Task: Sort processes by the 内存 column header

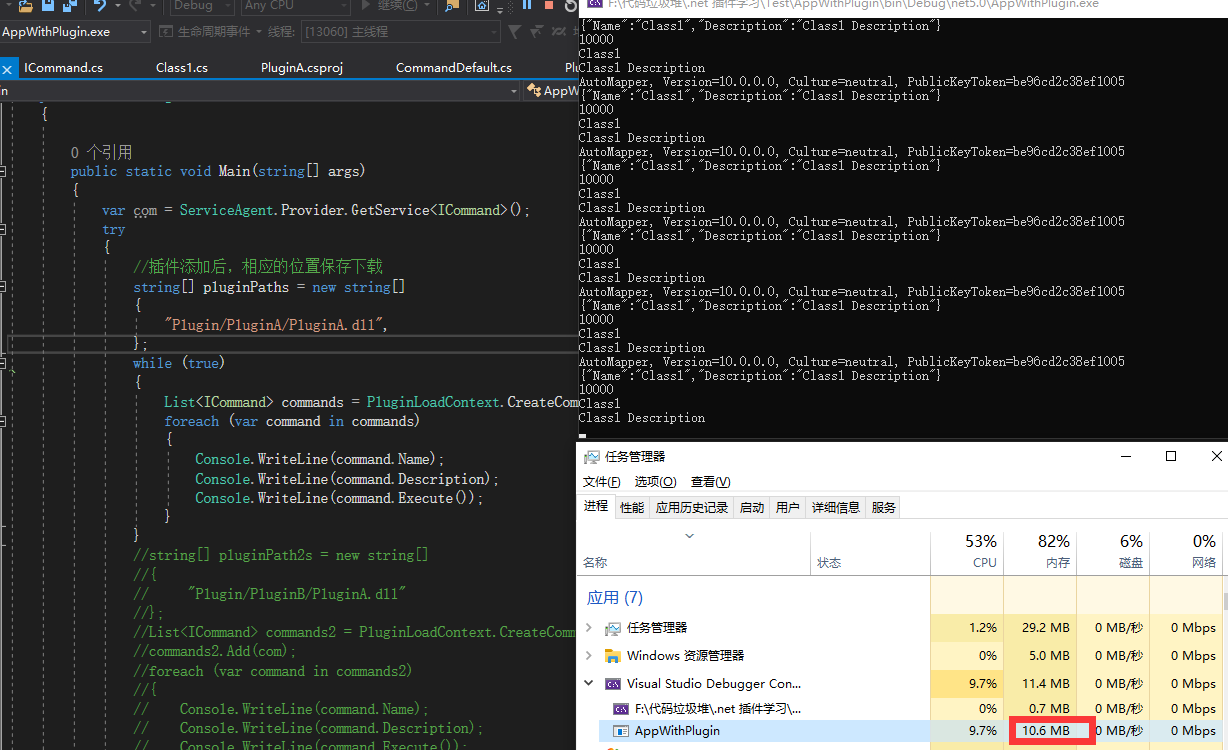Action: (x=1057, y=563)
